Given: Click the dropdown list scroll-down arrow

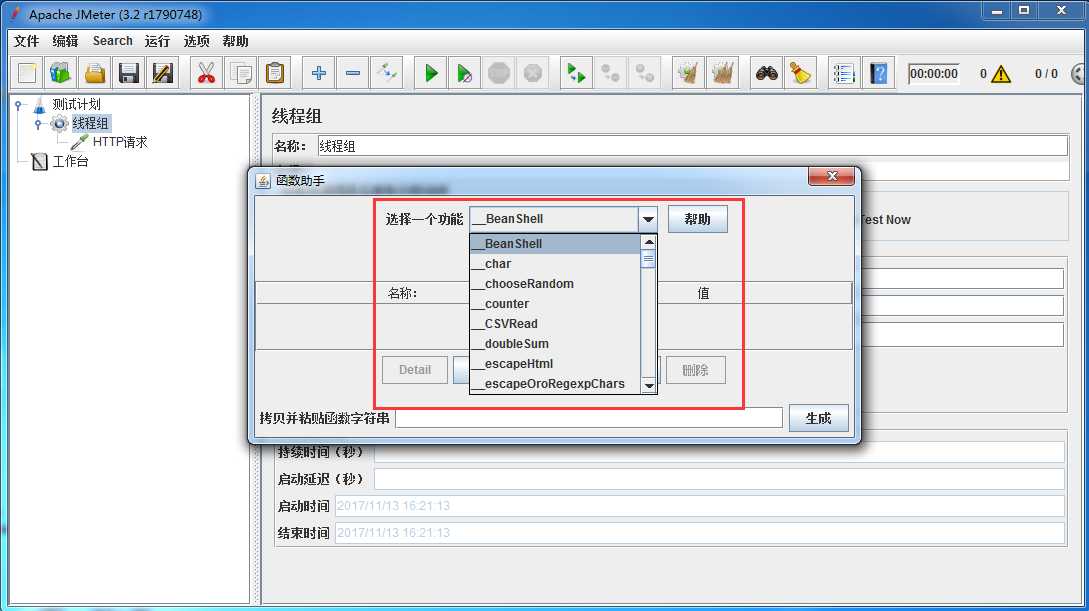Looking at the screenshot, I should [x=649, y=385].
